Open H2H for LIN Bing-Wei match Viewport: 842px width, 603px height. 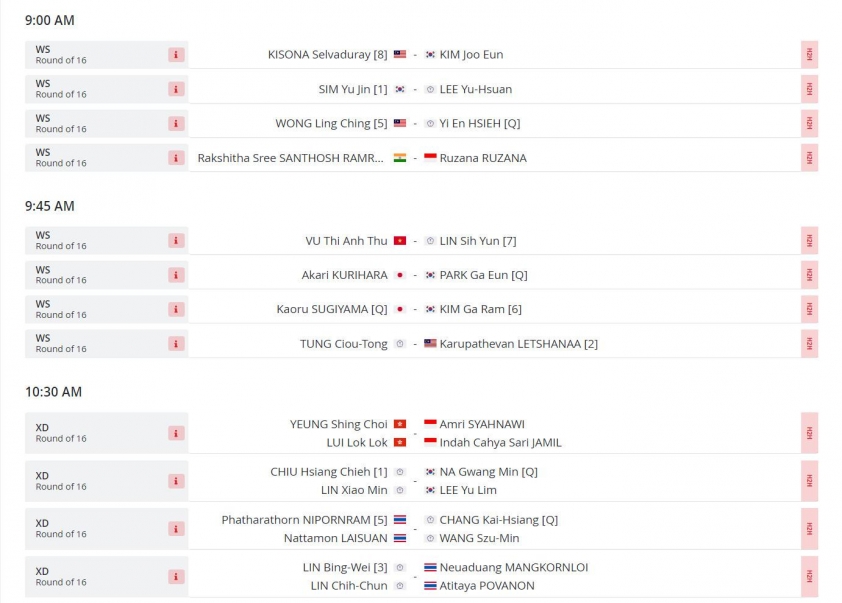(809, 577)
